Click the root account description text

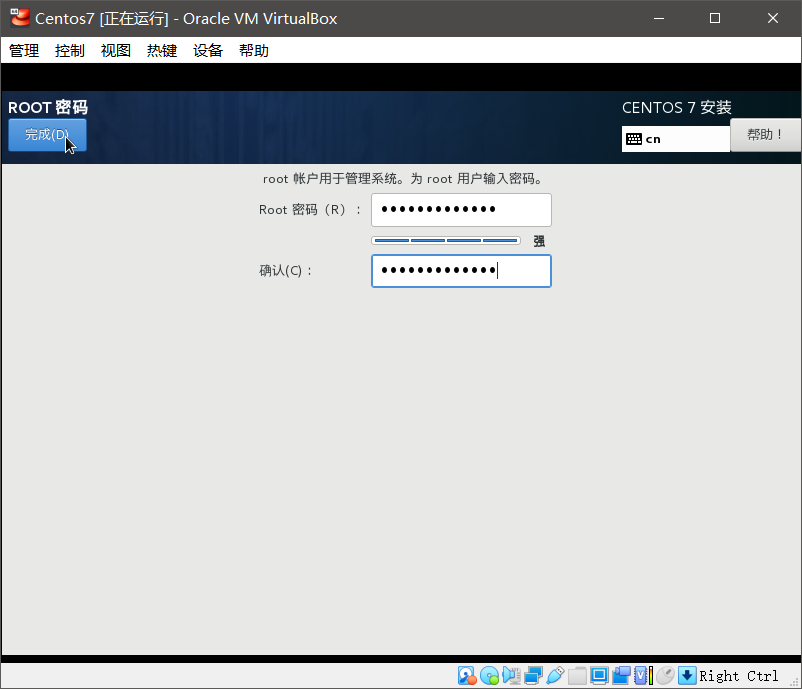tap(403, 179)
